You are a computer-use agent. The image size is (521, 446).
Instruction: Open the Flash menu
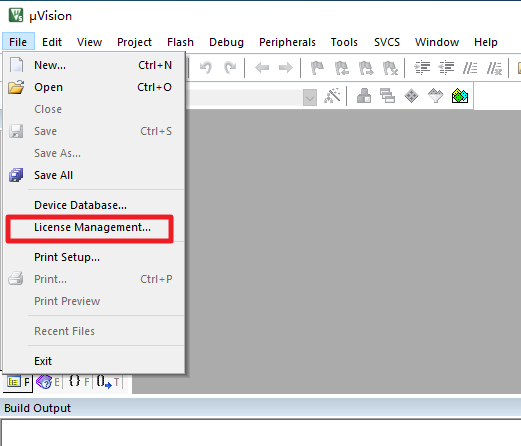[180, 42]
